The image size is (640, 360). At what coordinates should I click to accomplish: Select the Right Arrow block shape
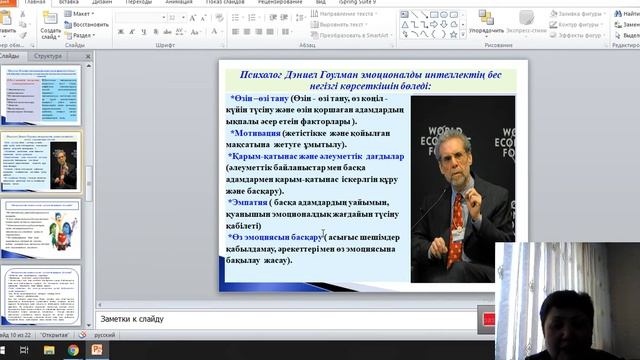tap(434, 25)
